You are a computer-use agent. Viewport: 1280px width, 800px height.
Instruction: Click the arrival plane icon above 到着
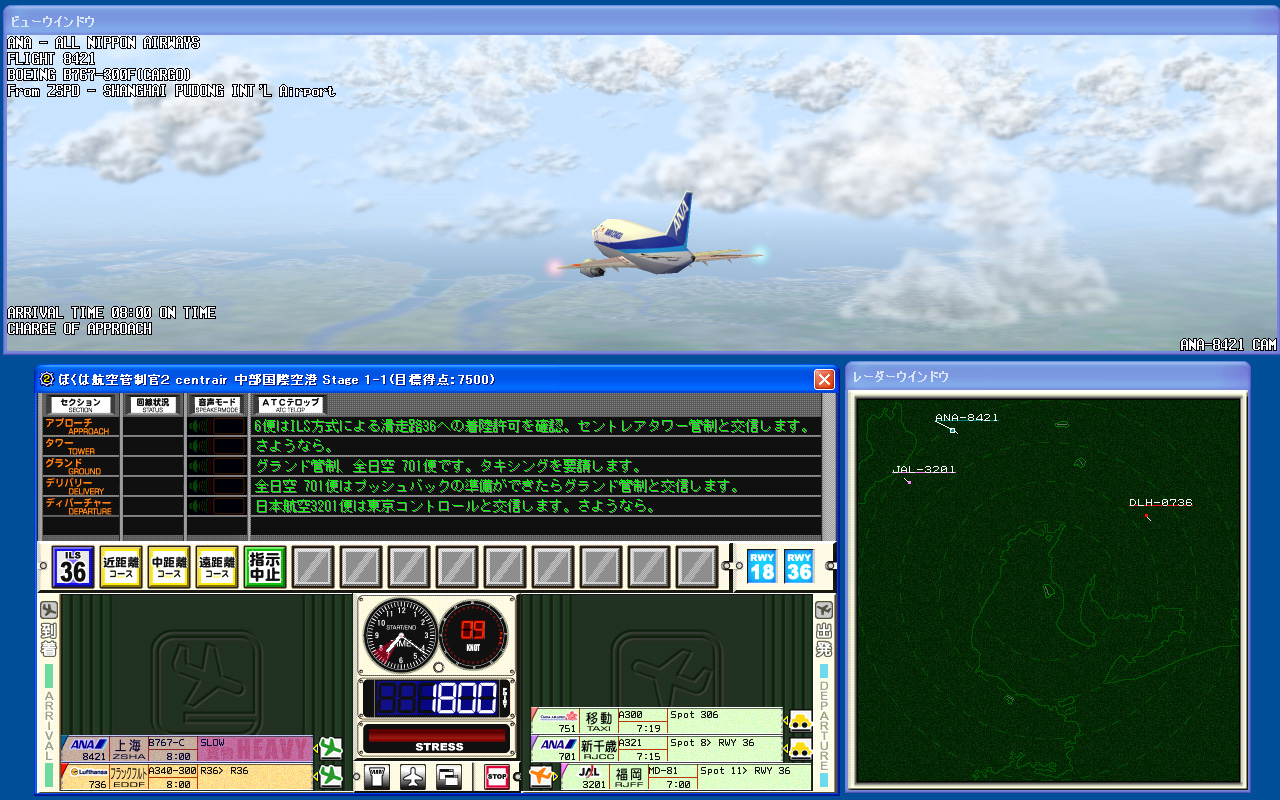pyautogui.click(x=48, y=610)
